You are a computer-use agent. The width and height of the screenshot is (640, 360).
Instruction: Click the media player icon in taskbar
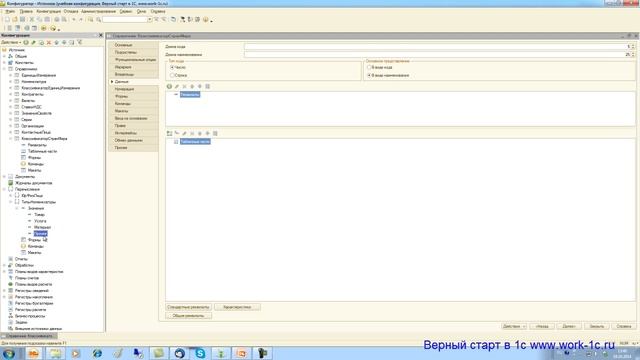(76, 353)
